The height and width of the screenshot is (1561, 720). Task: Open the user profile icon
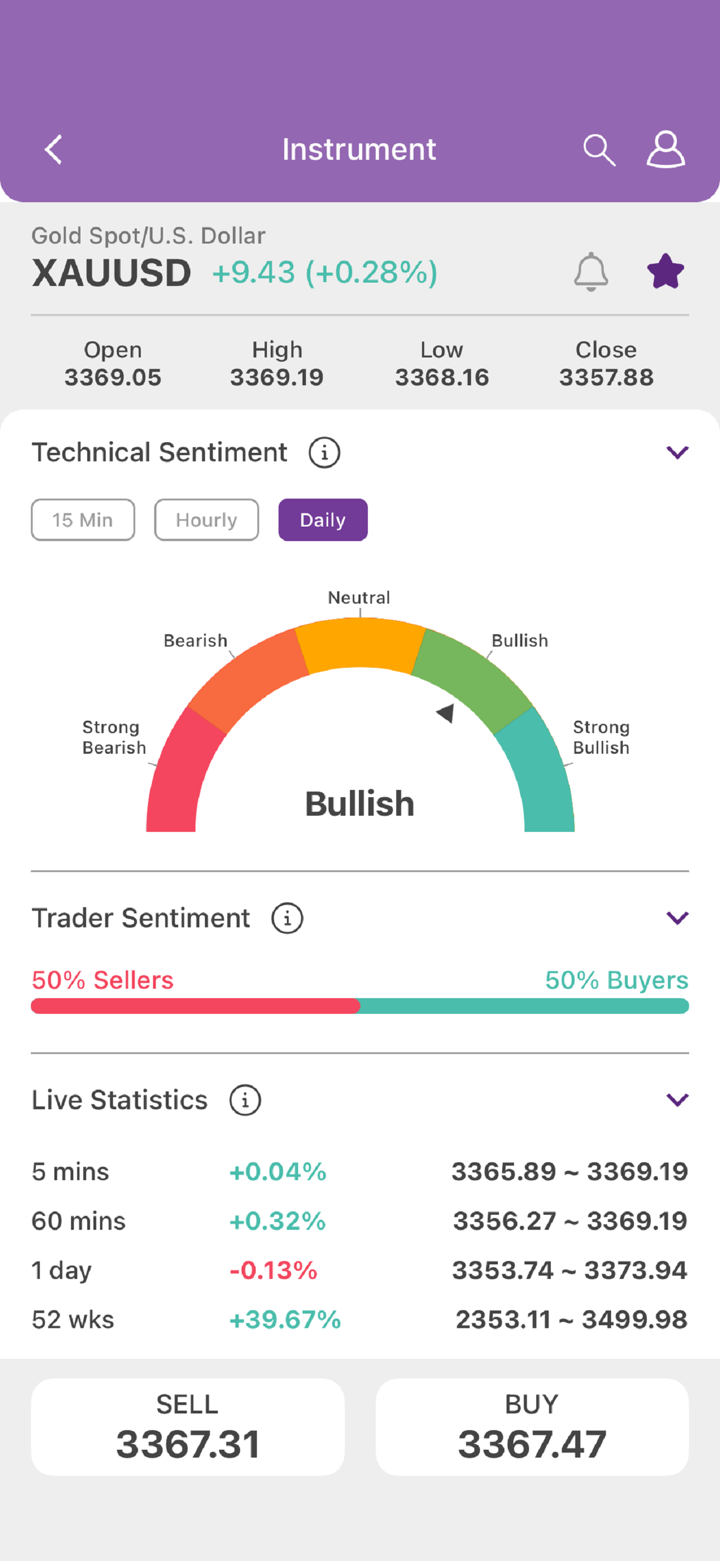pos(665,150)
